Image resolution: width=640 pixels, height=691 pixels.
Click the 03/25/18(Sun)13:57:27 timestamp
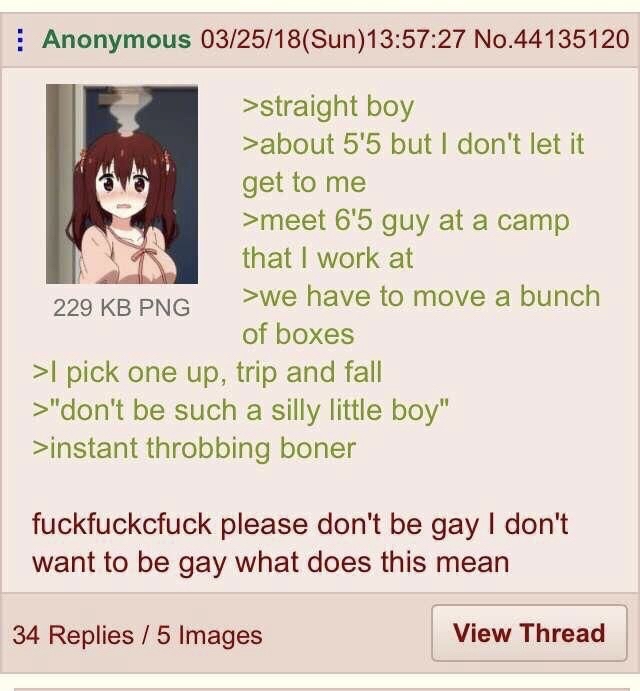(x=333, y=39)
